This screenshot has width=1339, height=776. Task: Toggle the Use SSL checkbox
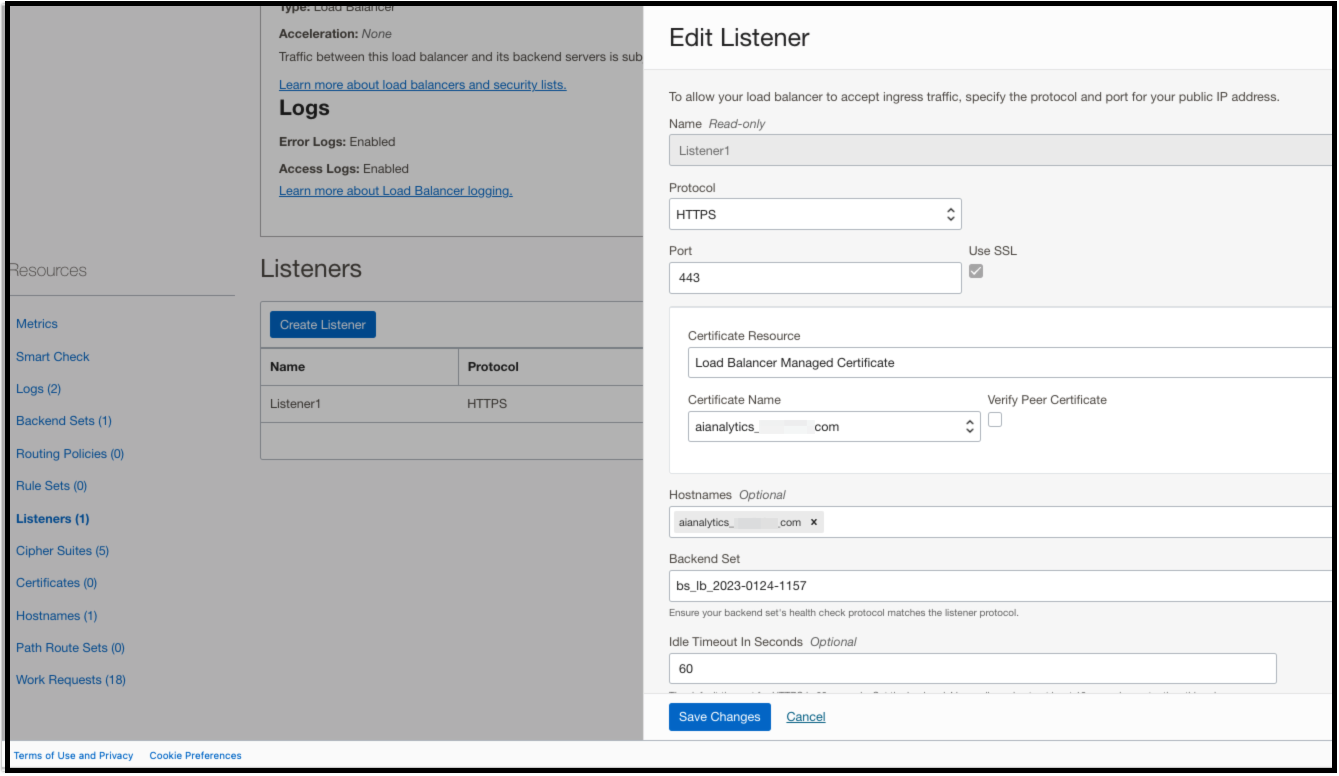(x=976, y=271)
